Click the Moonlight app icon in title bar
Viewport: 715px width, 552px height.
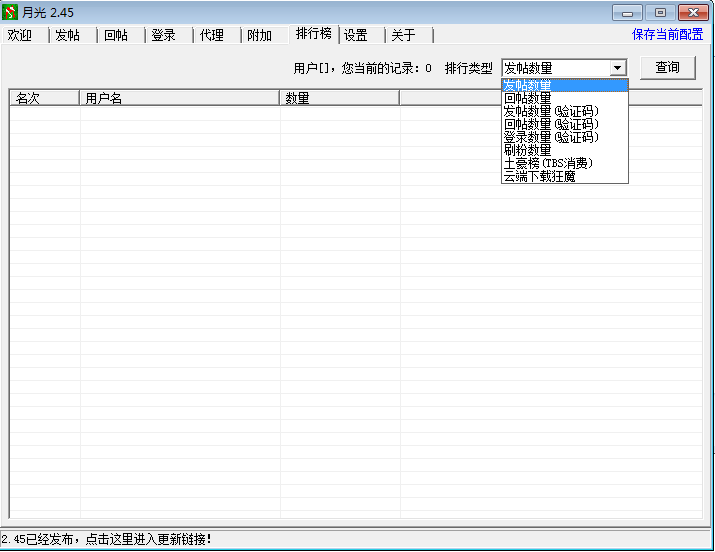pos(12,12)
